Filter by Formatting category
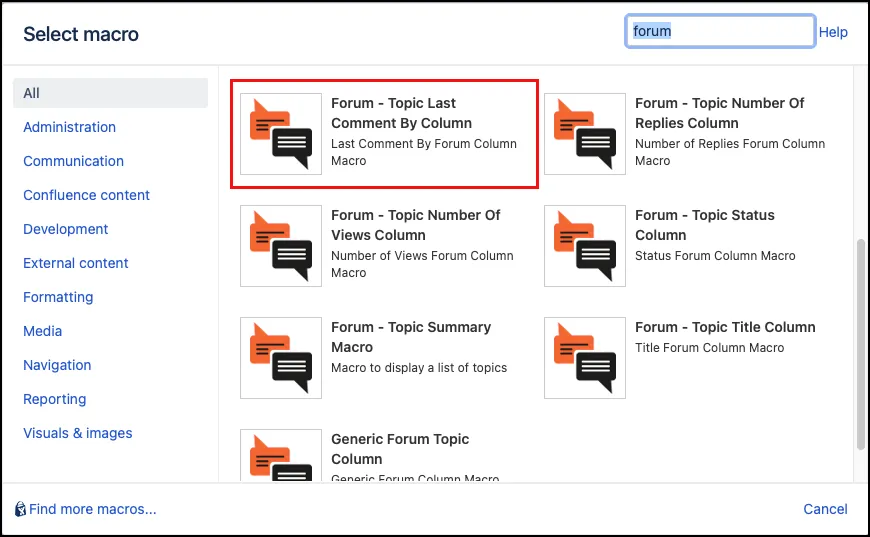870x537 pixels. [58, 297]
